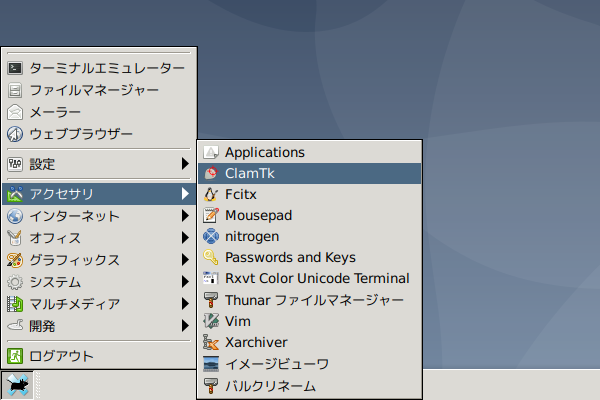Click the インターネット globe icon
This screenshot has width=600, height=400.
tap(15, 216)
